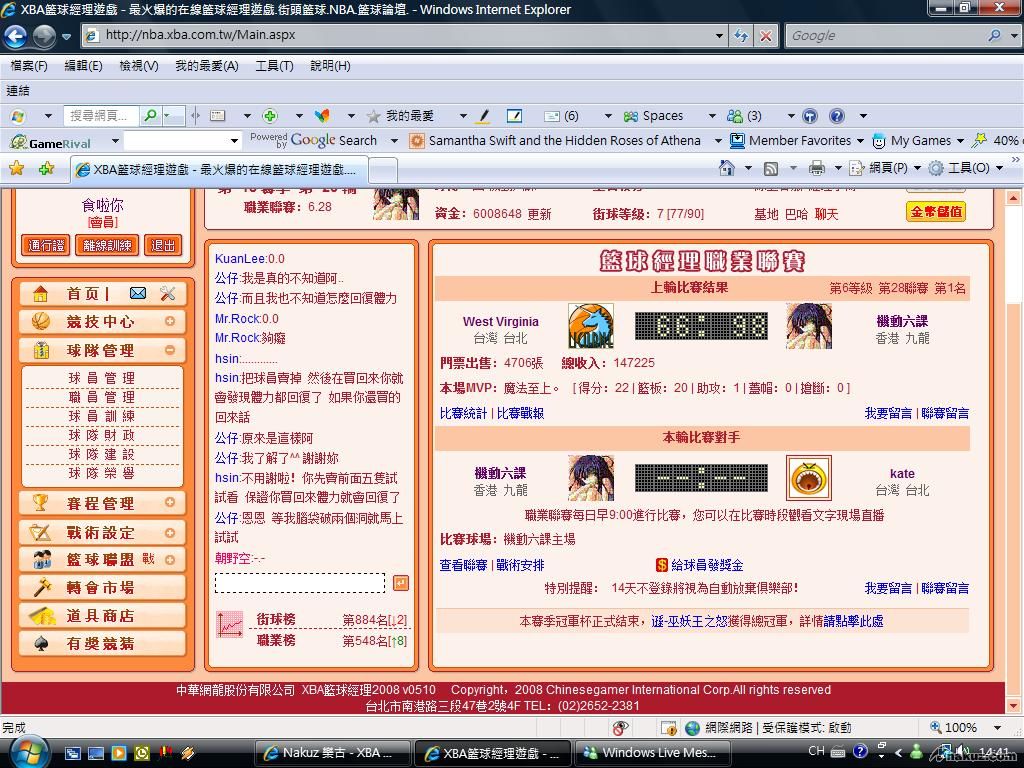Click the page vertical scrollbar down arrow
1024x768 pixels.
(x=1014, y=705)
